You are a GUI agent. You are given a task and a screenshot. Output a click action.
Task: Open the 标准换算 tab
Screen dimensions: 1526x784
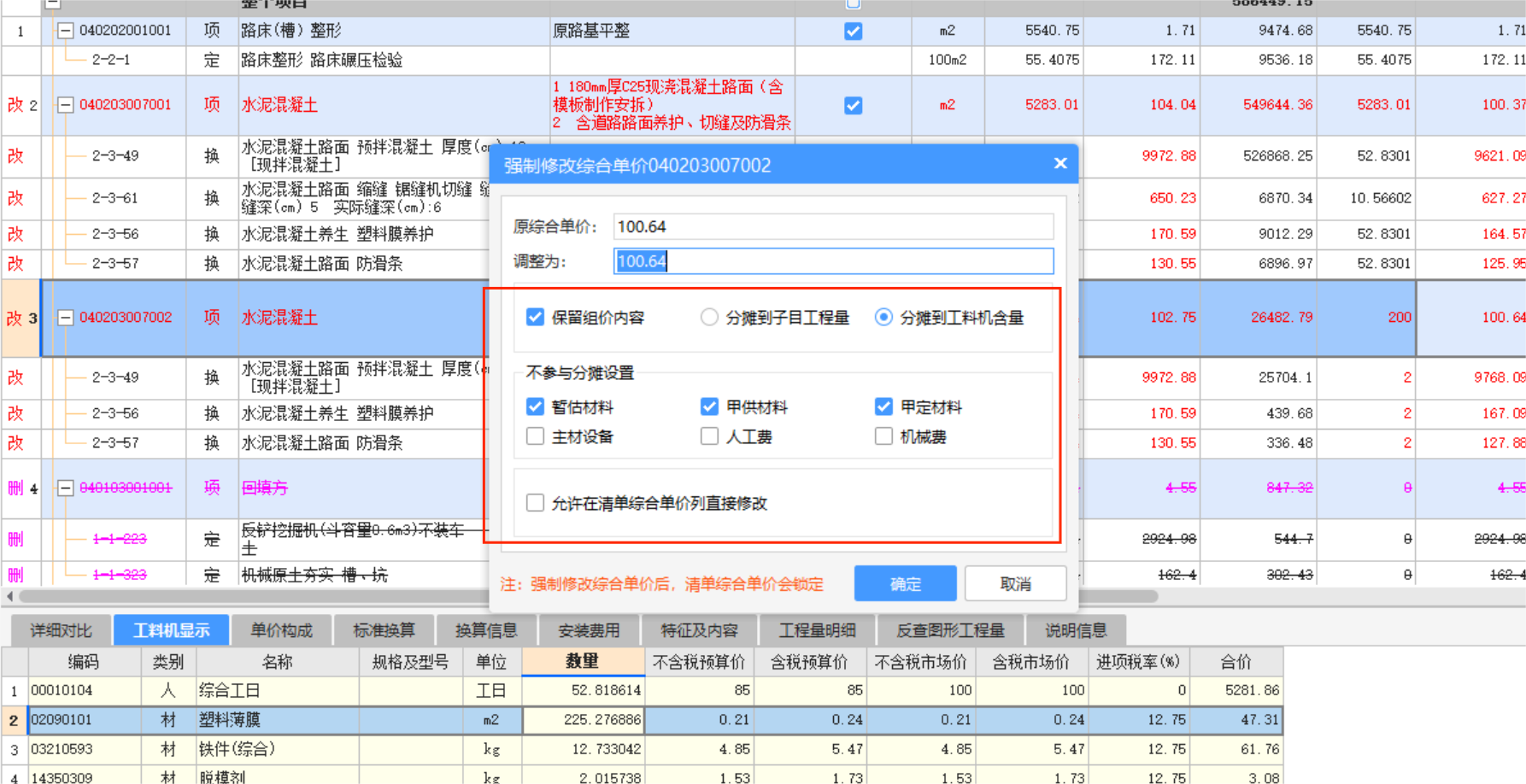pos(384,630)
